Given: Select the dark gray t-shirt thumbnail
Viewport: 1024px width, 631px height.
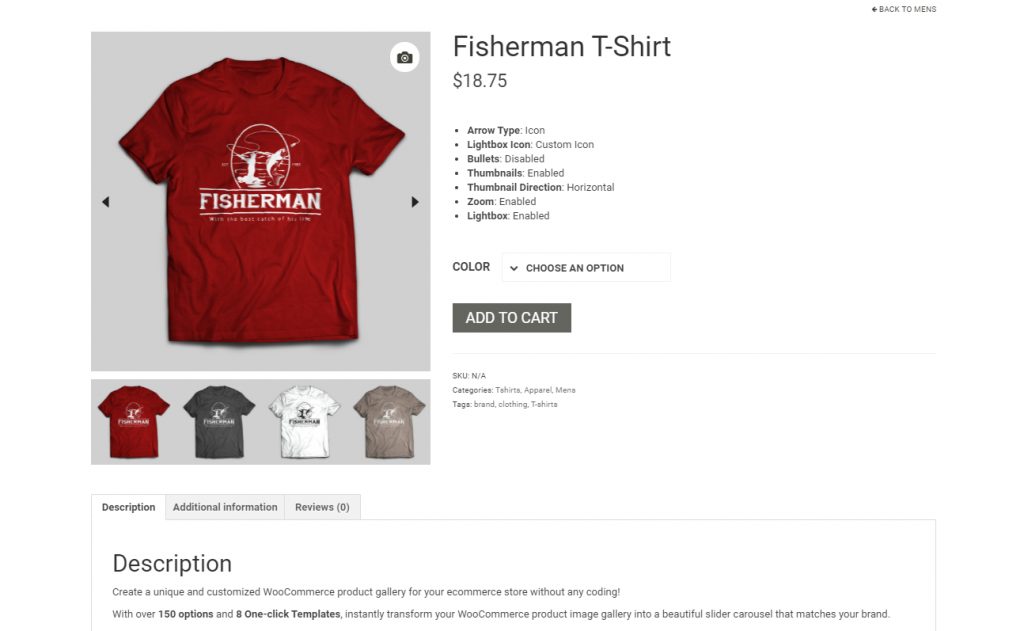Looking at the screenshot, I should pos(219,421).
